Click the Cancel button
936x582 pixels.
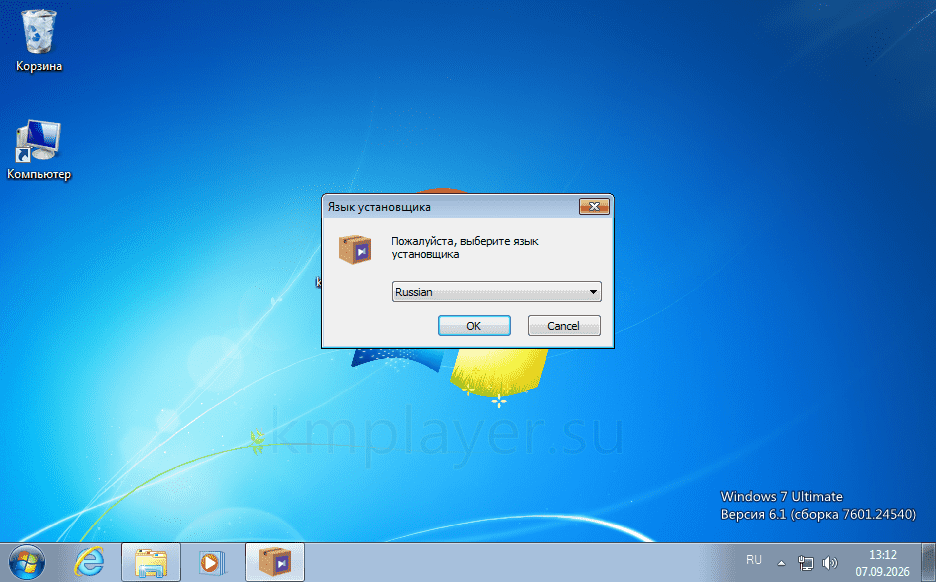click(564, 326)
